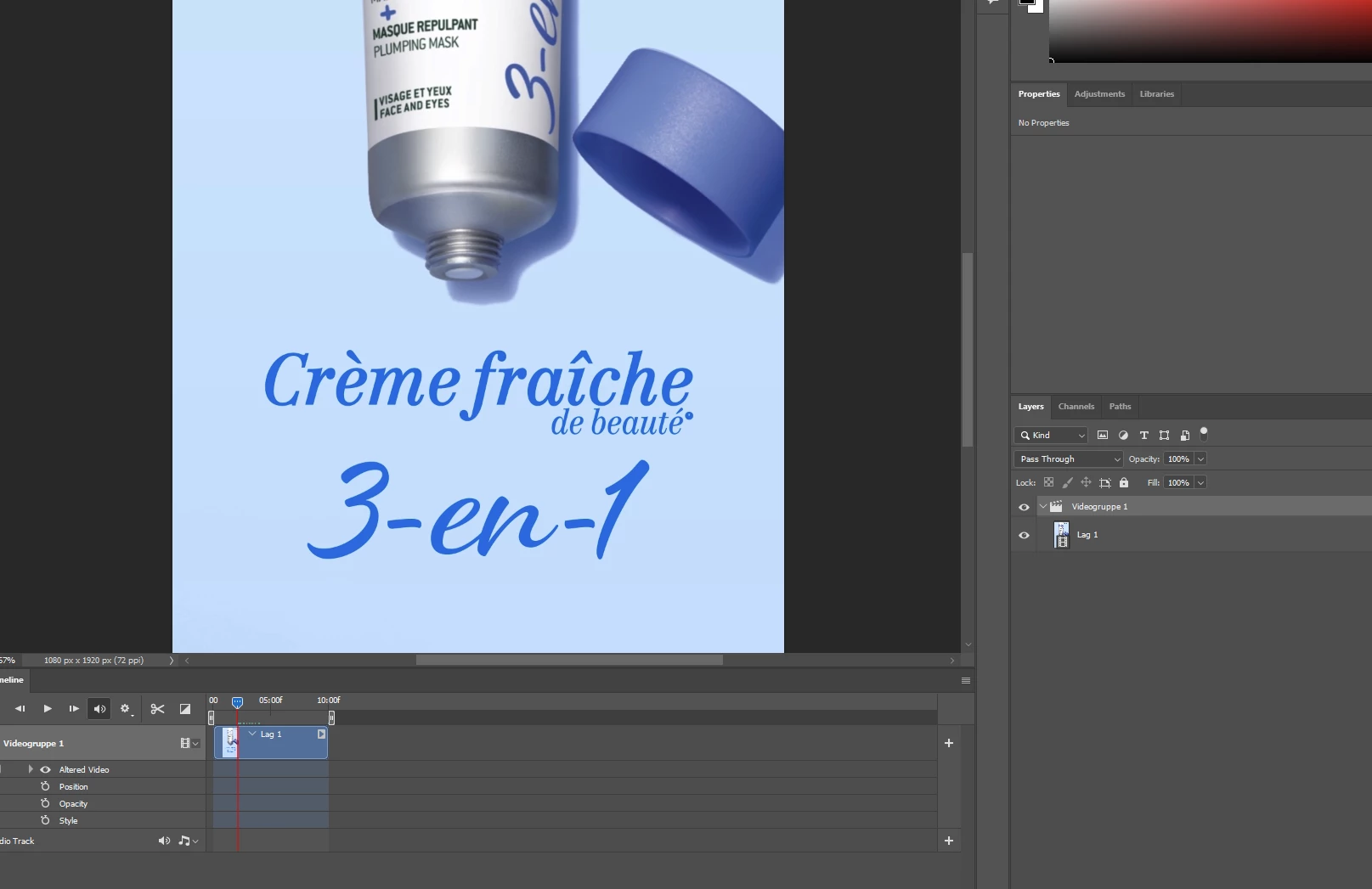The height and width of the screenshot is (889, 1372).
Task: Hide the Lag 1 layer
Action: [x=1024, y=535]
